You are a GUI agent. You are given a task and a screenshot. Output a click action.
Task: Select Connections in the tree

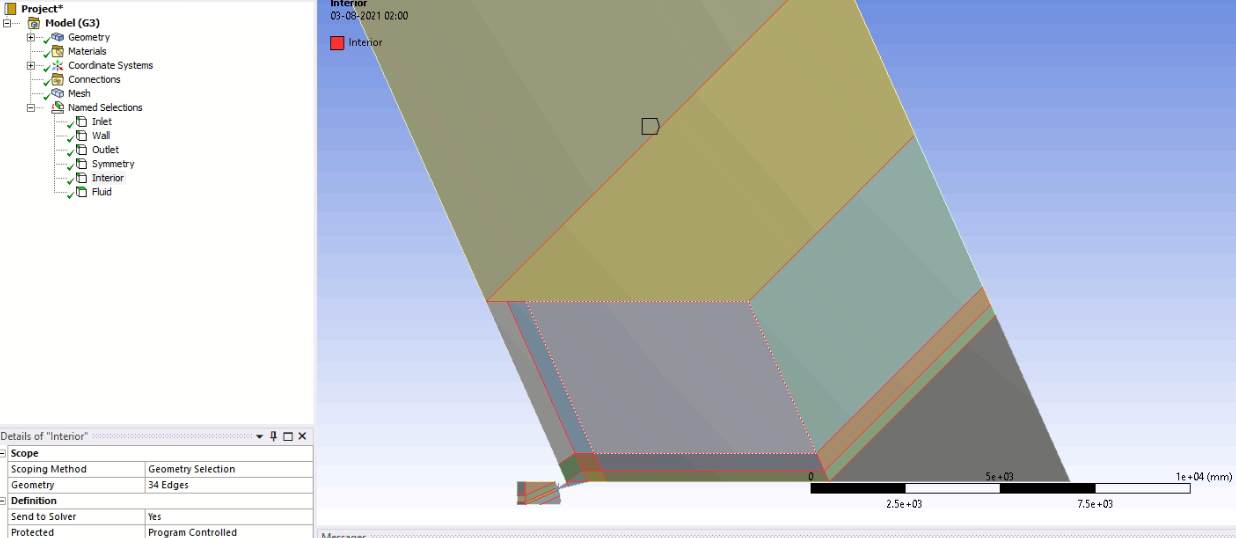[x=94, y=79]
